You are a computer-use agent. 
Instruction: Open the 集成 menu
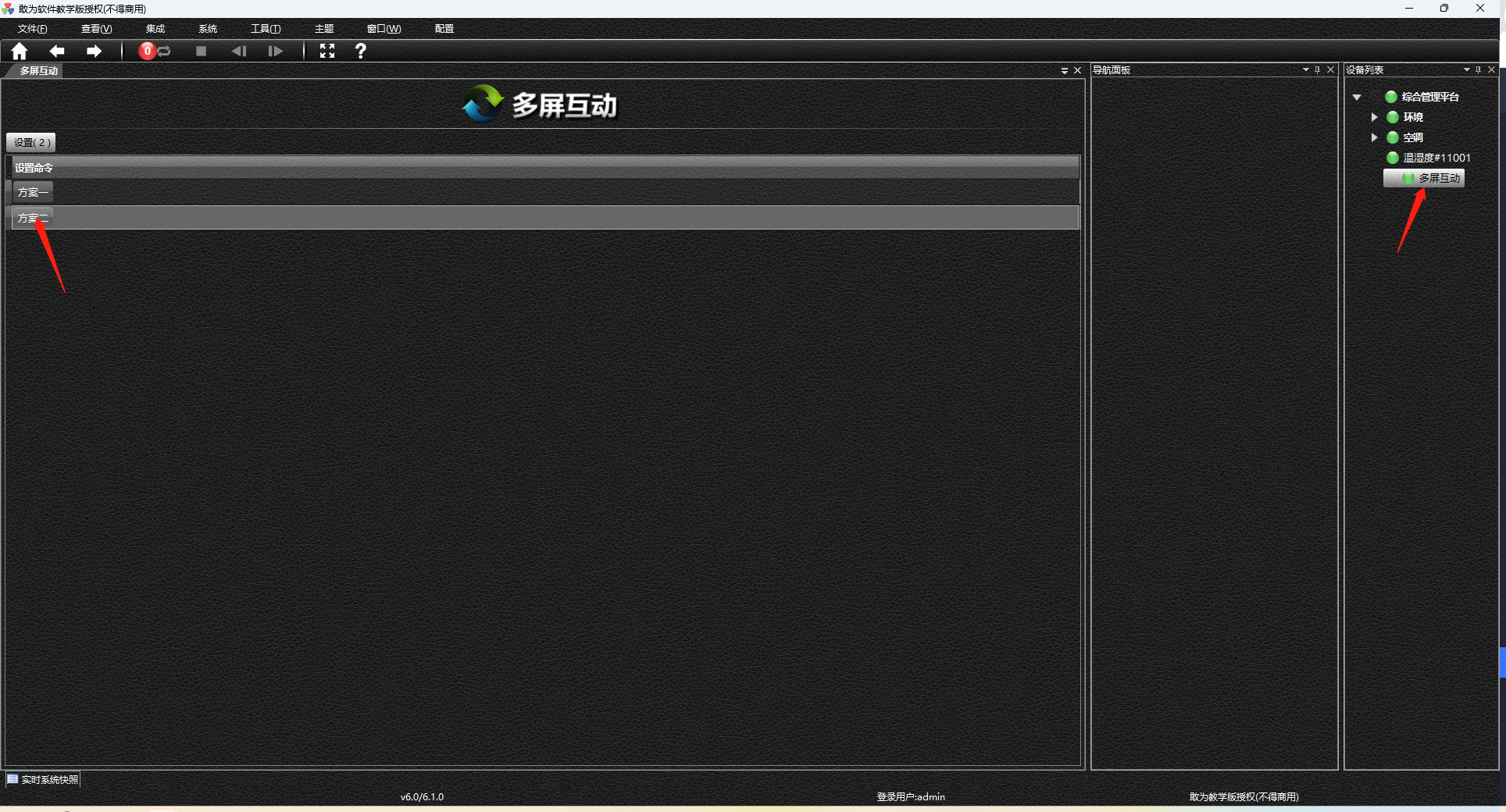[x=155, y=29]
